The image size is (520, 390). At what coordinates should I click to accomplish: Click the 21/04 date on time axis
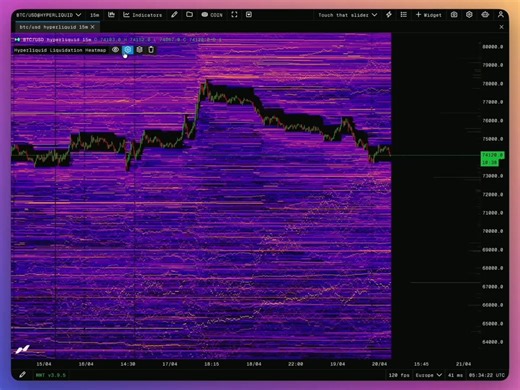point(463,364)
